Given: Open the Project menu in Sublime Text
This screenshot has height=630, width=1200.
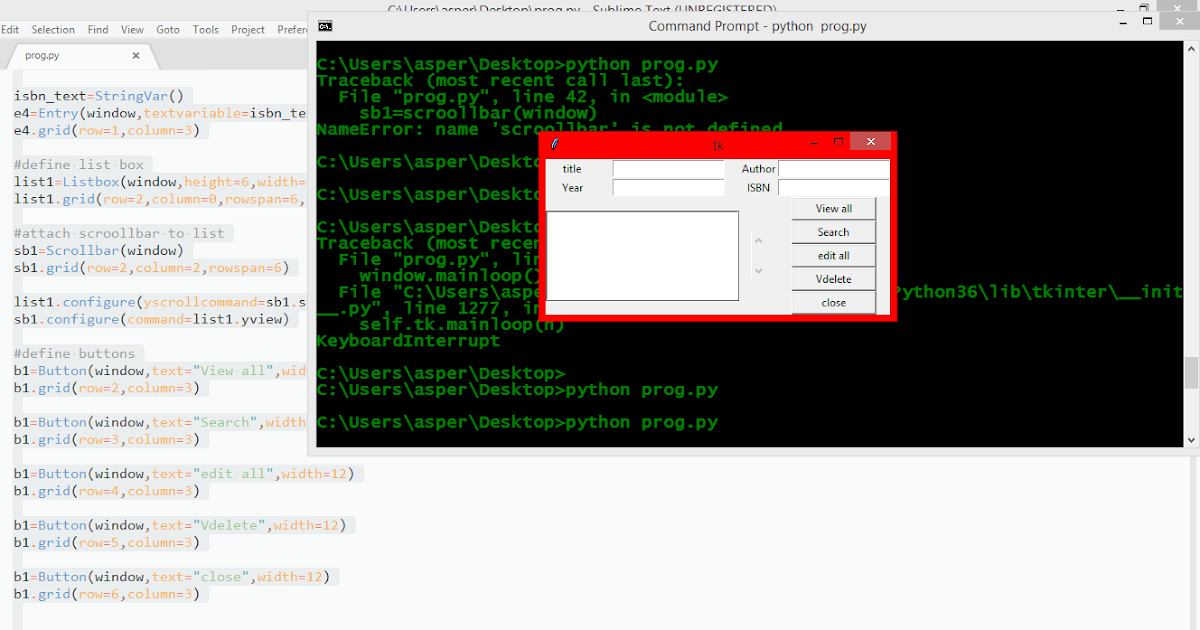Looking at the screenshot, I should [x=247, y=29].
